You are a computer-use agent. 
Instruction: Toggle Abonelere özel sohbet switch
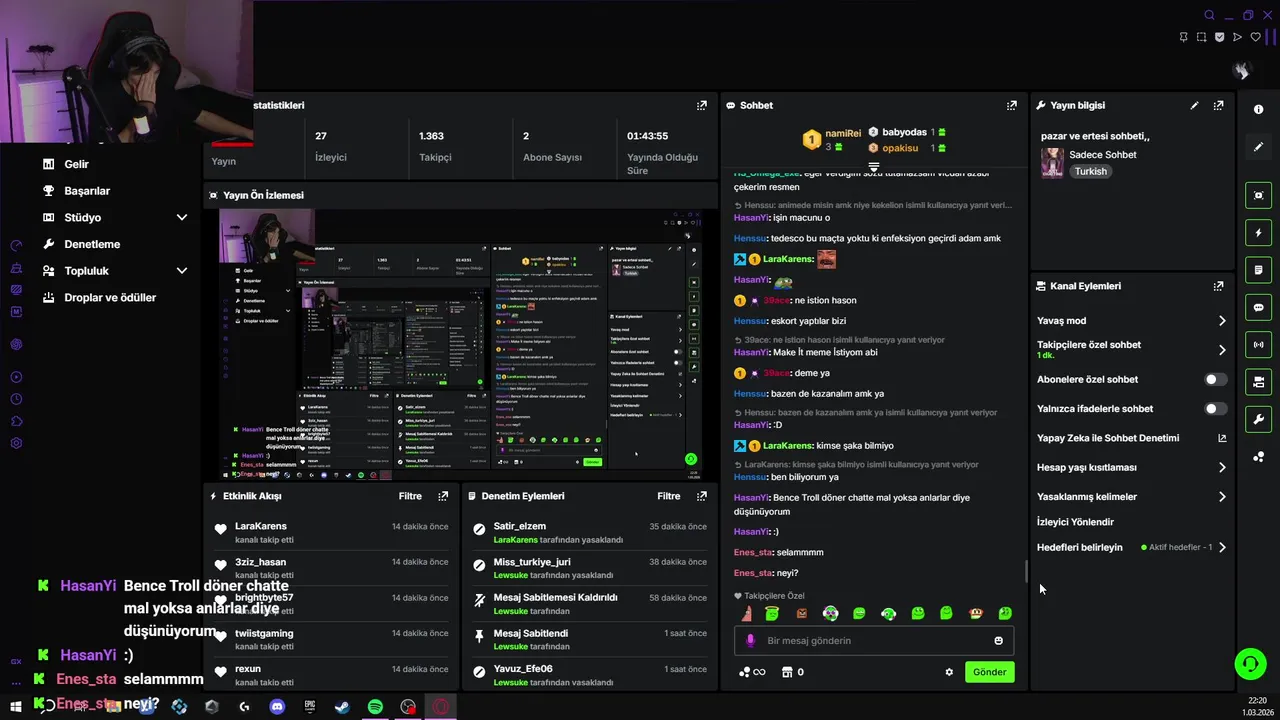1215,380
